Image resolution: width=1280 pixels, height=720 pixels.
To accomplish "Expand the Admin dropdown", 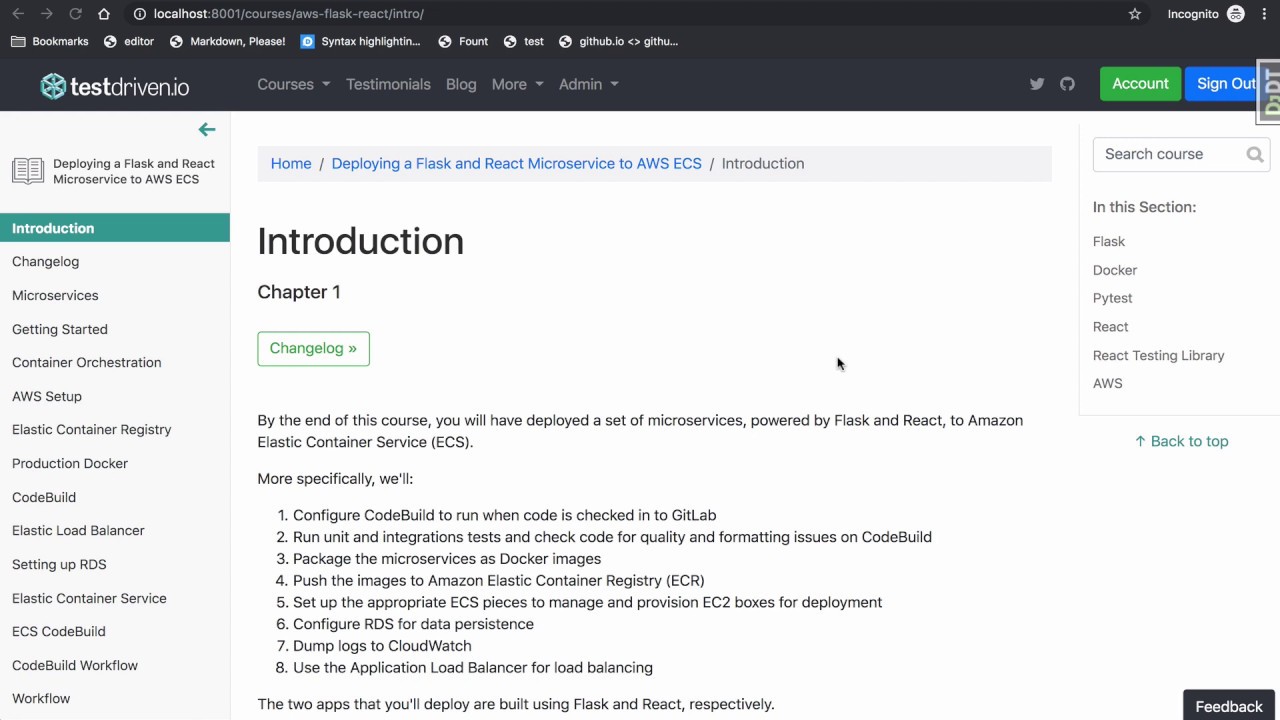I will tap(588, 84).
